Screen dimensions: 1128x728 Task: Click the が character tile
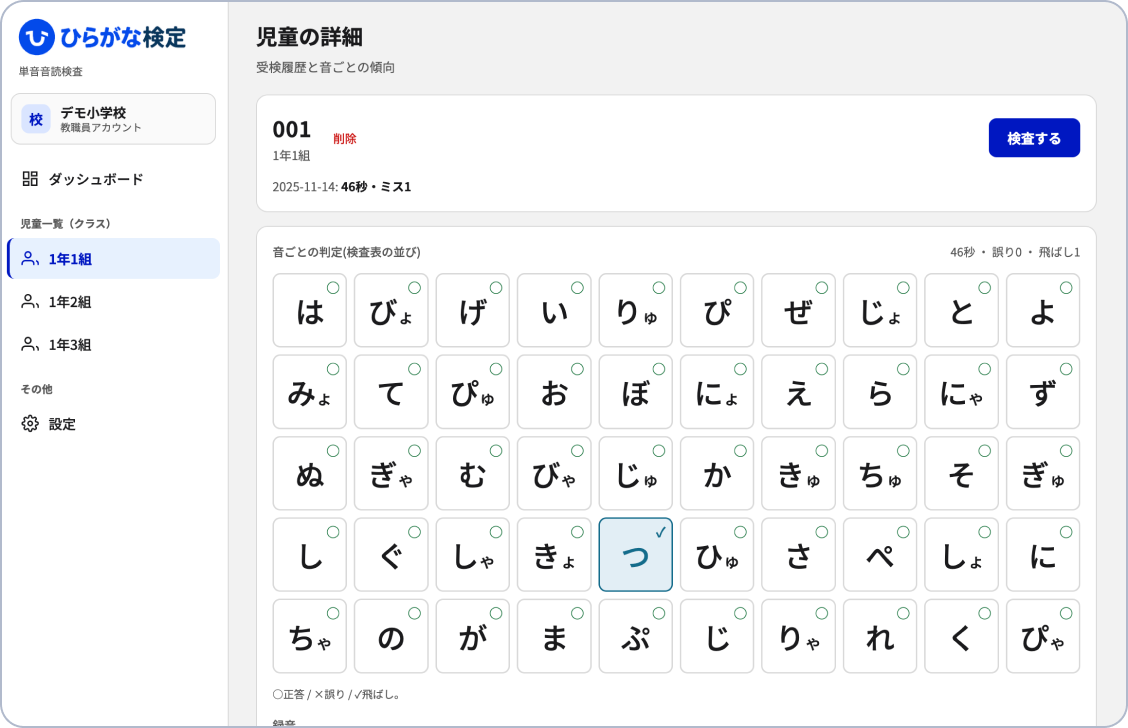click(x=473, y=636)
